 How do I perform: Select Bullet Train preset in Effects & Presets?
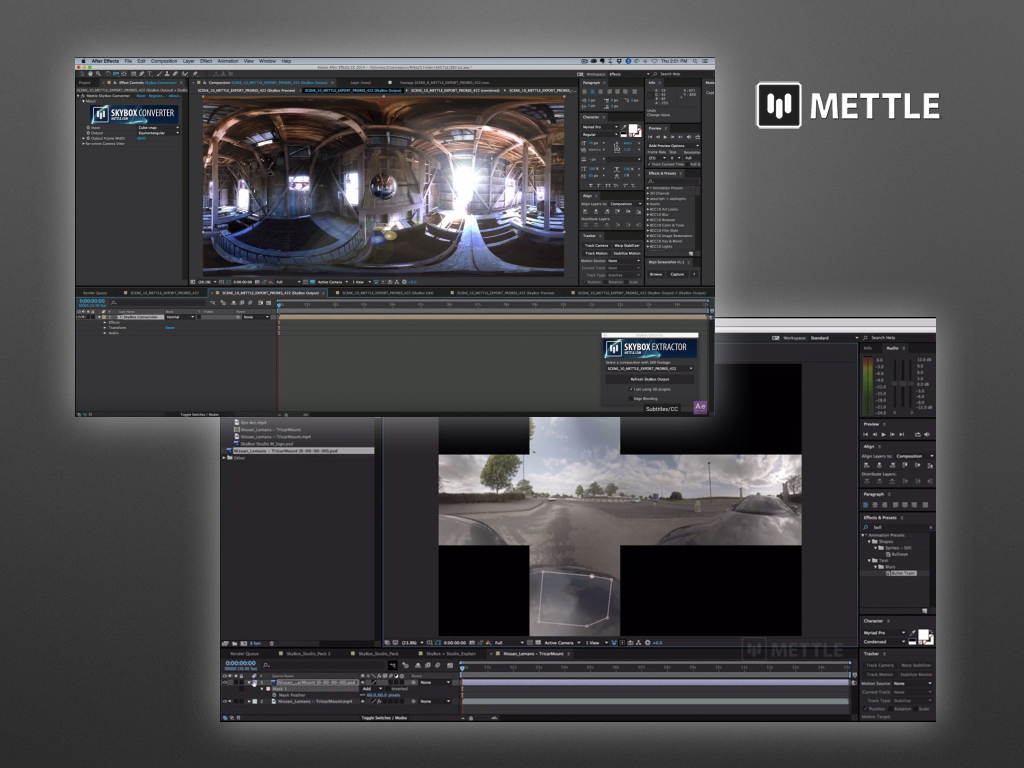tap(902, 573)
